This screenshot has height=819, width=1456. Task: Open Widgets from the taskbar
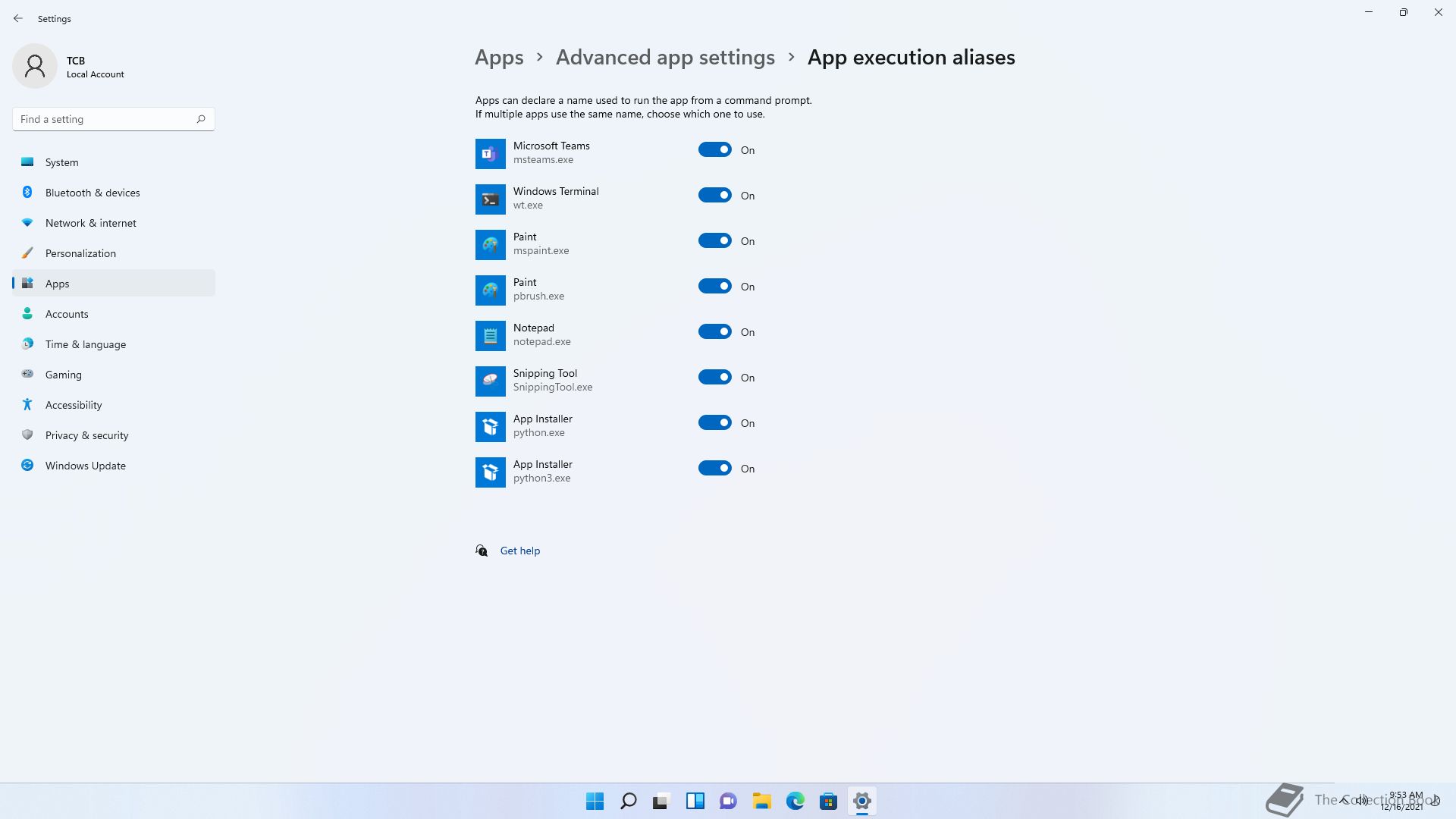pos(695,801)
